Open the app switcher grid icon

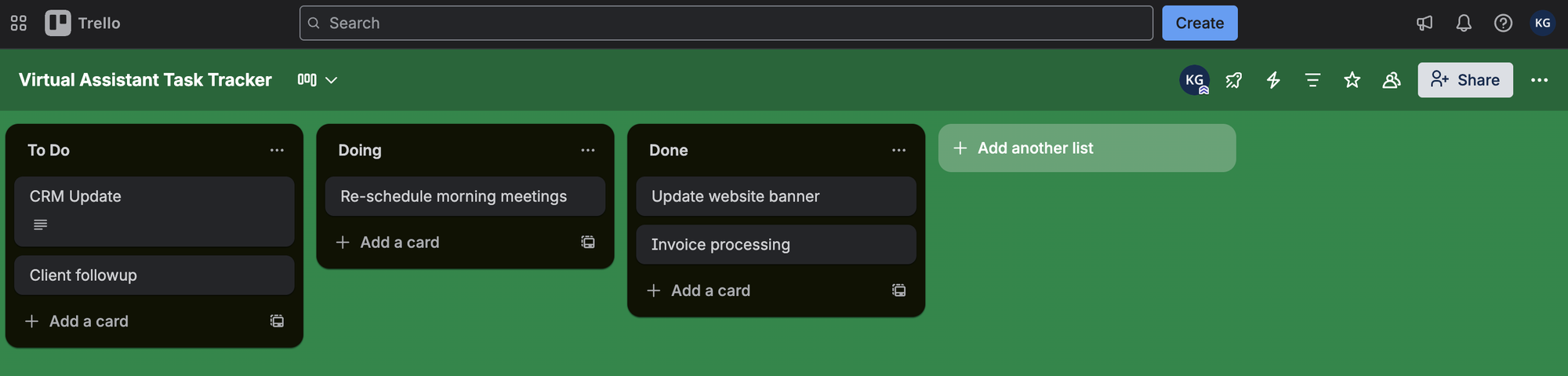(19, 24)
